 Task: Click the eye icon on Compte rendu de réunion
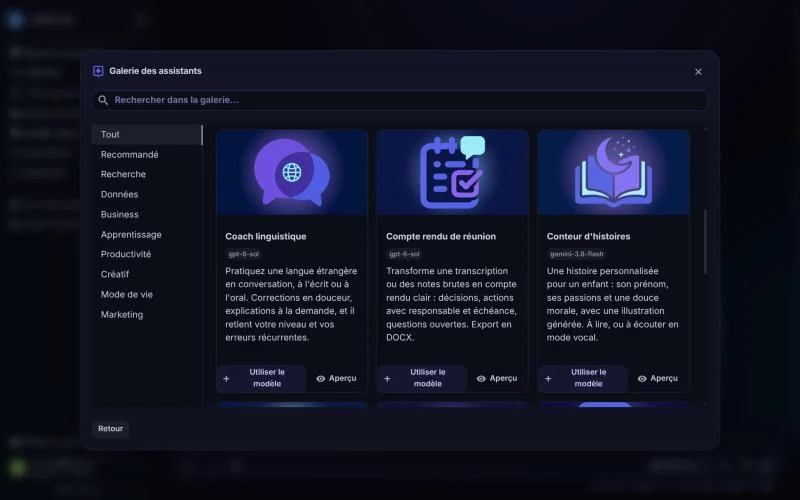(481, 379)
